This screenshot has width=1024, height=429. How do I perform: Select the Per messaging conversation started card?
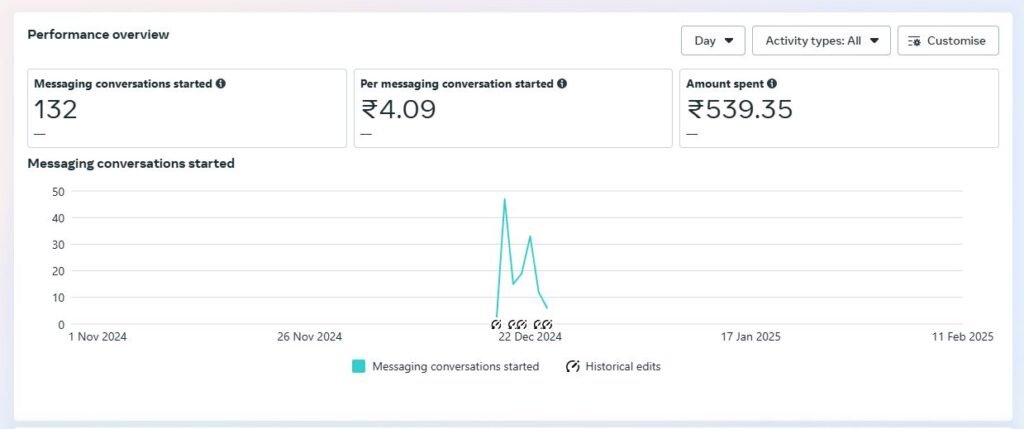pyautogui.click(x=512, y=108)
